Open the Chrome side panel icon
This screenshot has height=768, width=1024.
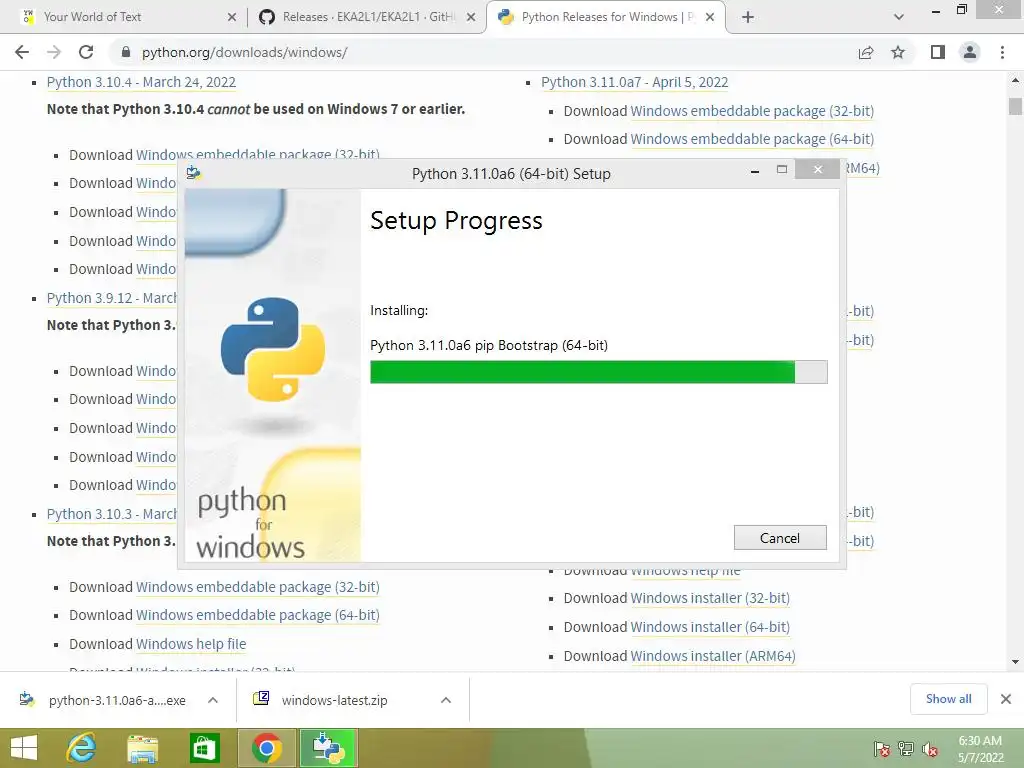[938, 52]
